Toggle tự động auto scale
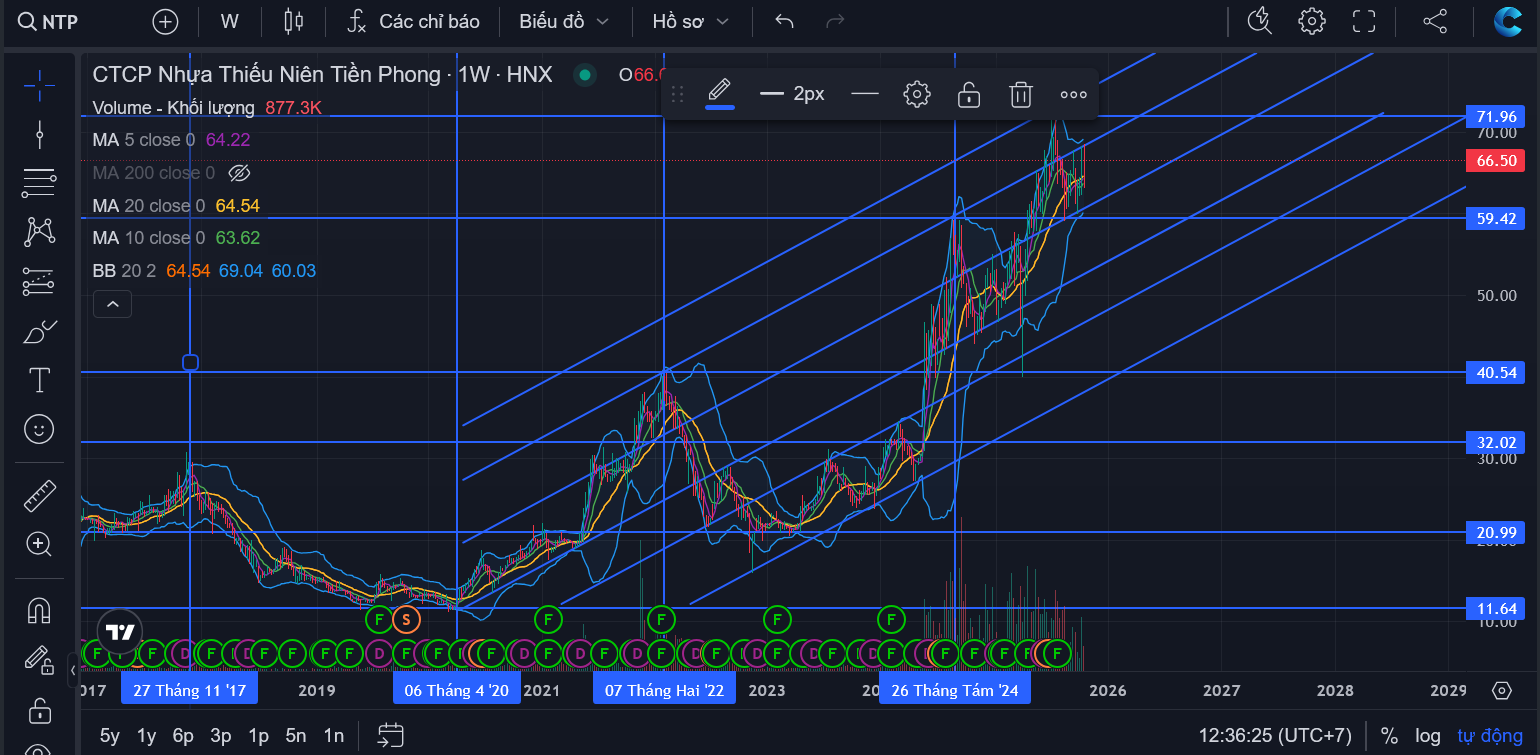Viewport: 1540px width, 755px height. point(1489,736)
